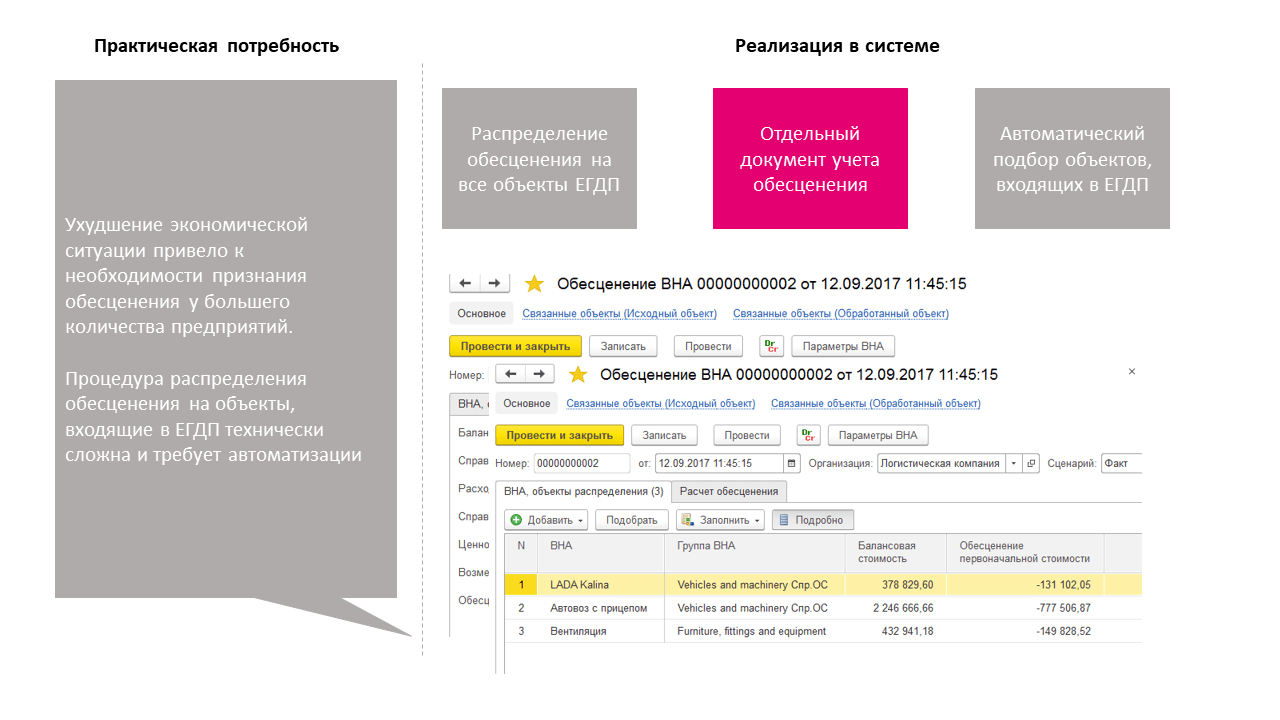This screenshot has height=720, width=1280.
Task: Click Провести in the rear window
Action: click(x=709, y=346)
